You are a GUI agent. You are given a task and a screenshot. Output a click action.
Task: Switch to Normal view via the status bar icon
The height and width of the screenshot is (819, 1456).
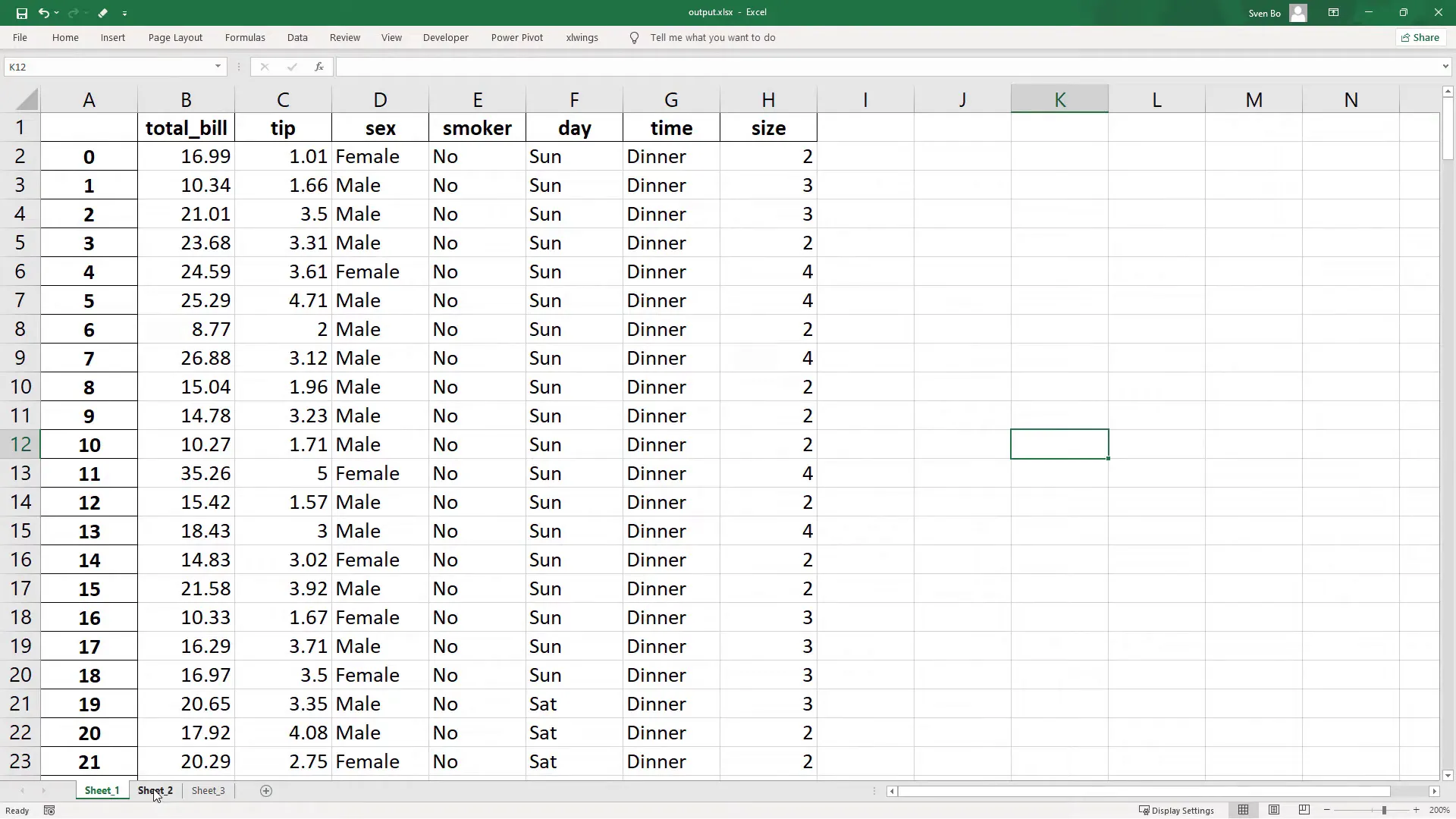(1244, 810)
